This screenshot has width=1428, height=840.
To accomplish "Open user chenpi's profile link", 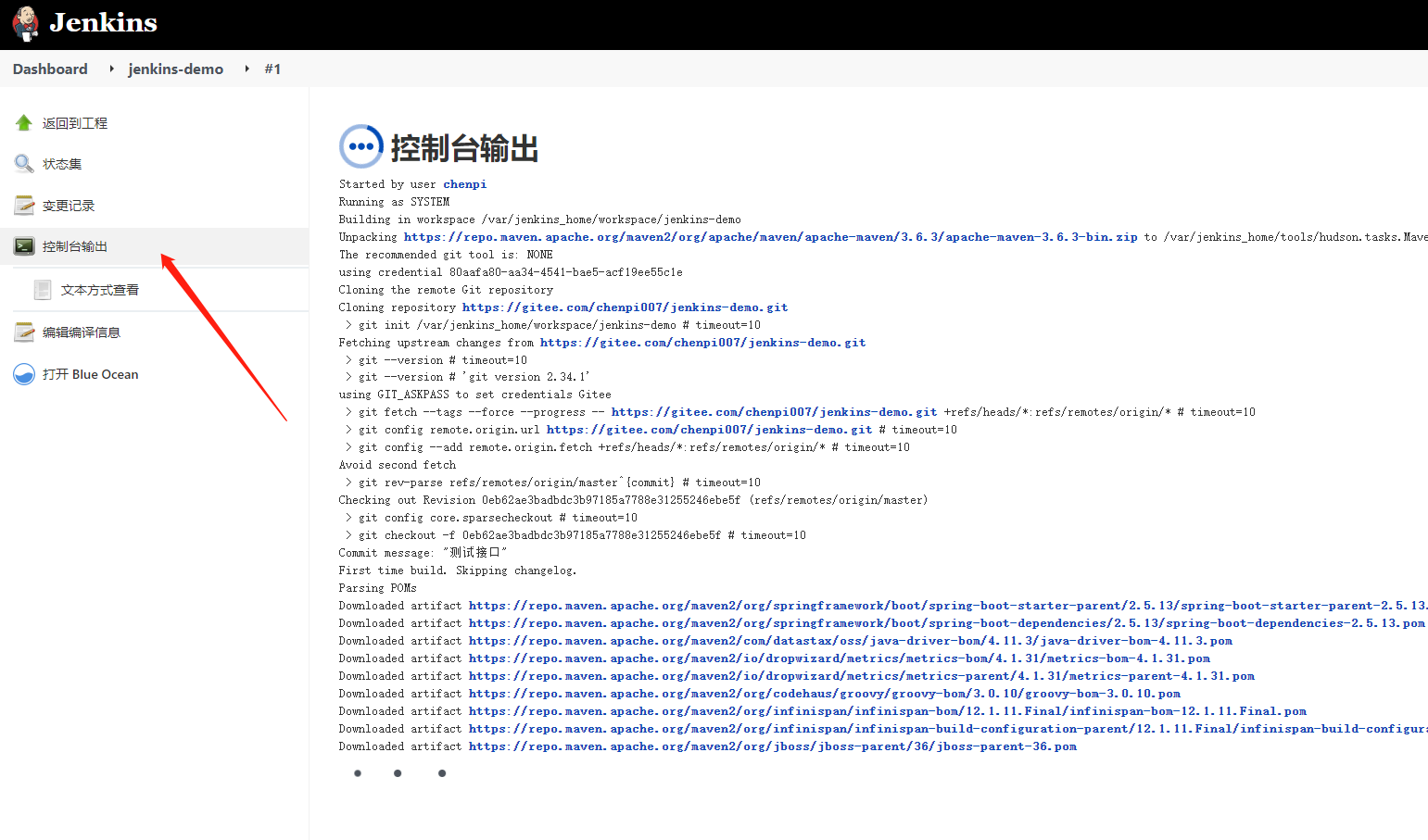I will (x=464, y=183).
